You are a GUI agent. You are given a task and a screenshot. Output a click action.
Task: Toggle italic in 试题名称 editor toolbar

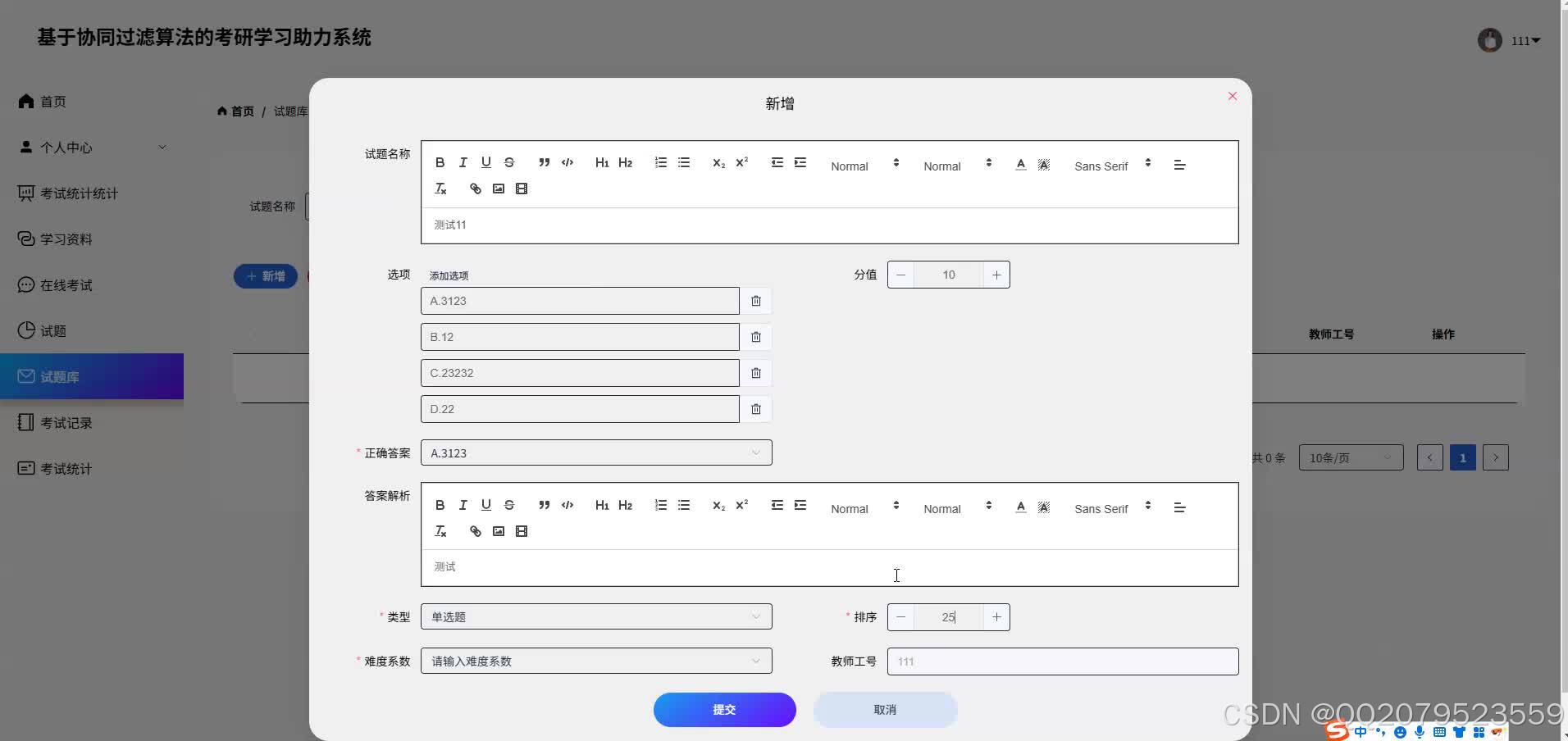[x=463, y=162]
